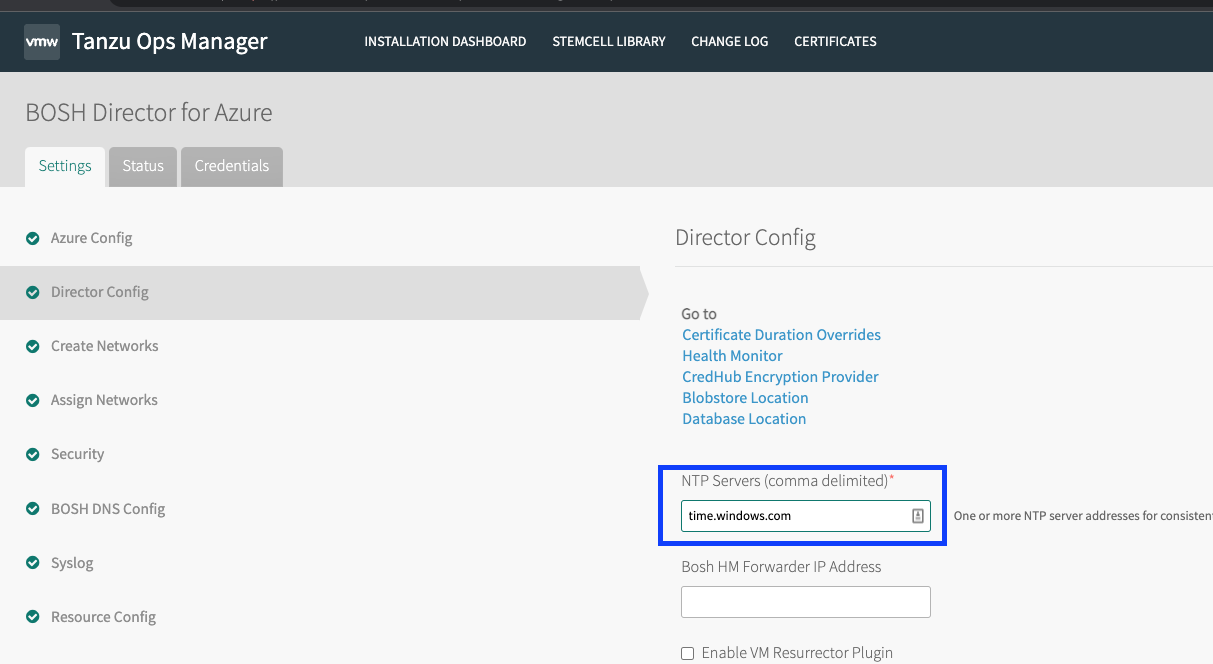
Task: Go to Certificate Duration Overrides link
Action: [x=781, y=335]
